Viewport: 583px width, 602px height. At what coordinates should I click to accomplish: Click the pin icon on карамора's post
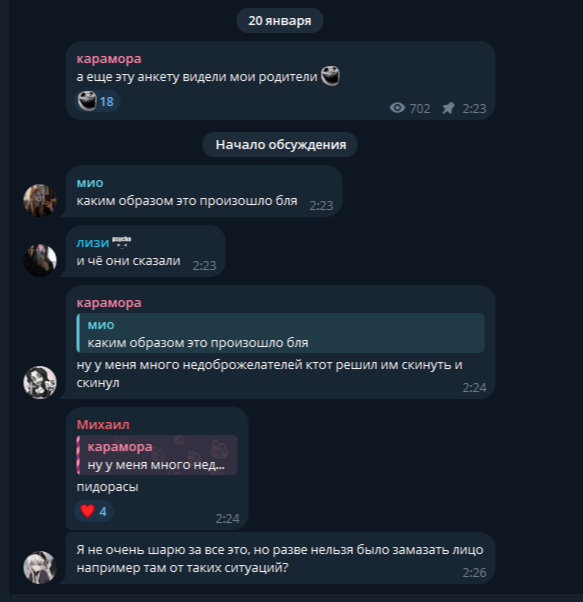coord(448,108)
